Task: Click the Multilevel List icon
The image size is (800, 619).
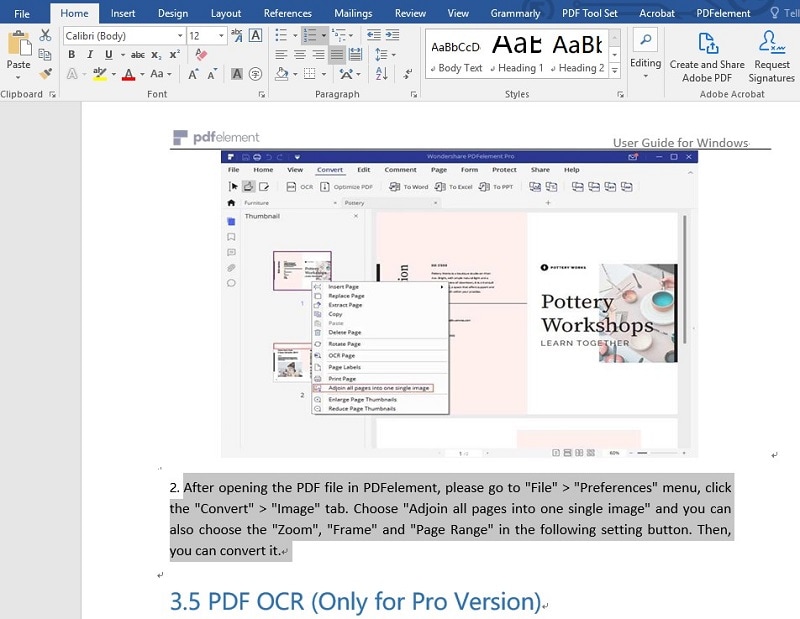Action: point(338,35)
